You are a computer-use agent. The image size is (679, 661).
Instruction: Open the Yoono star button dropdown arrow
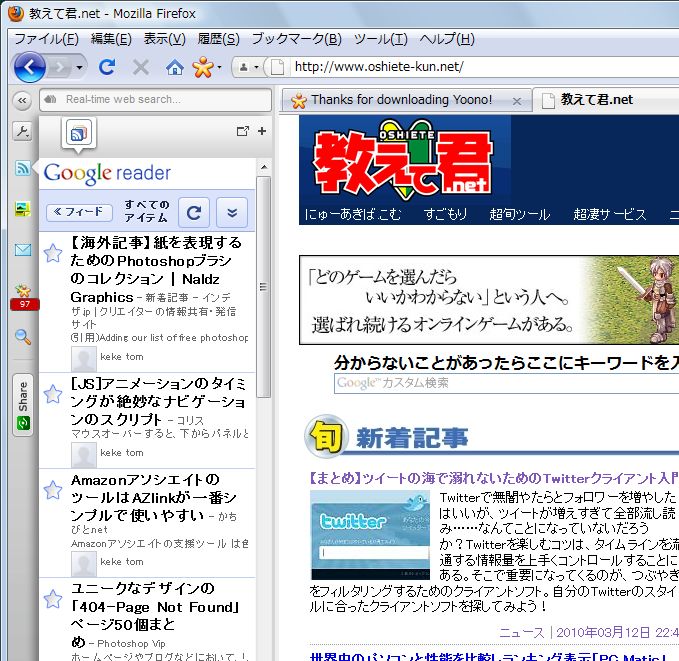coord(219,67)
